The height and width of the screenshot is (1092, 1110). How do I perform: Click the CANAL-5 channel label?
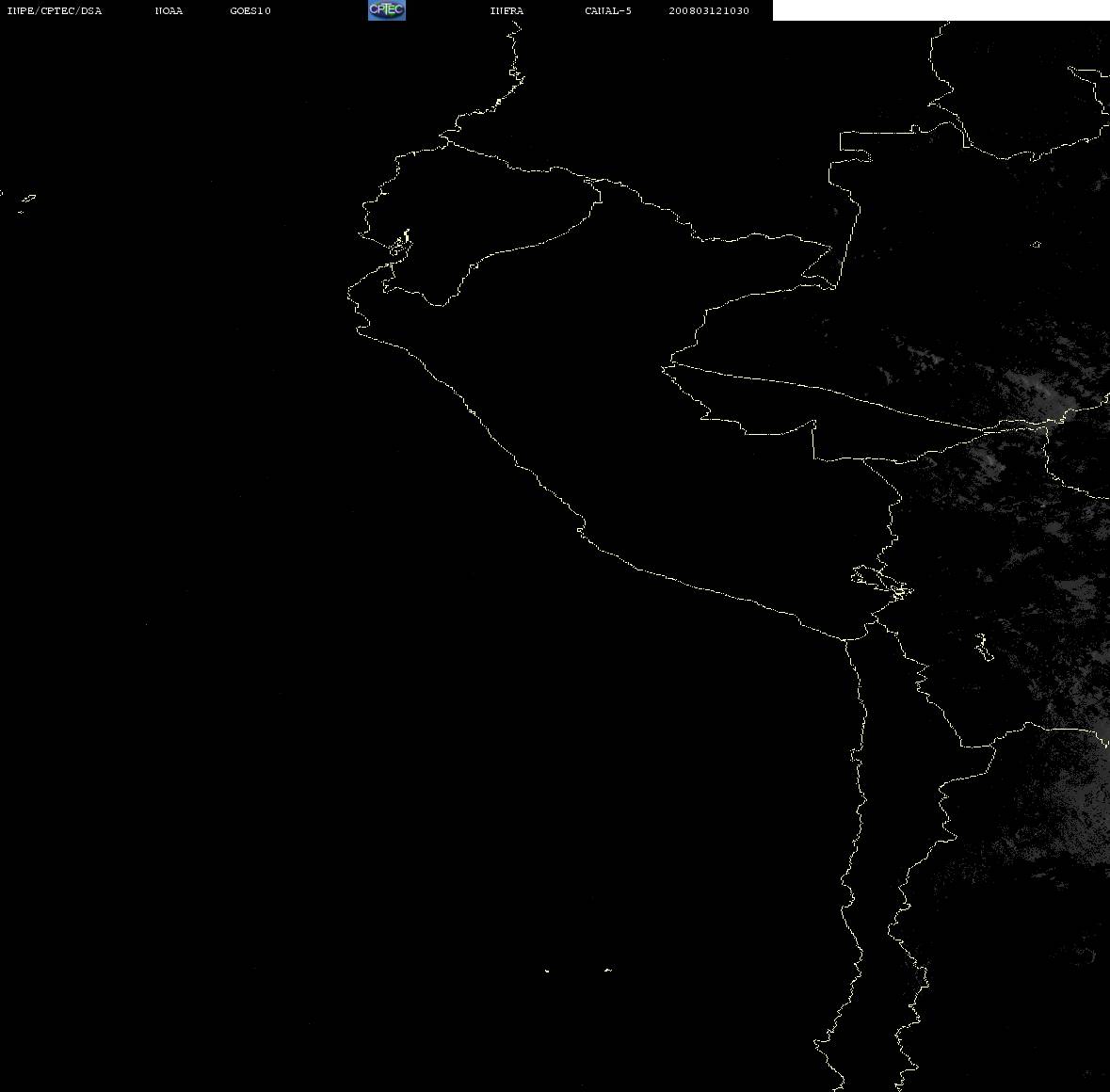click(x=608, y=10)
